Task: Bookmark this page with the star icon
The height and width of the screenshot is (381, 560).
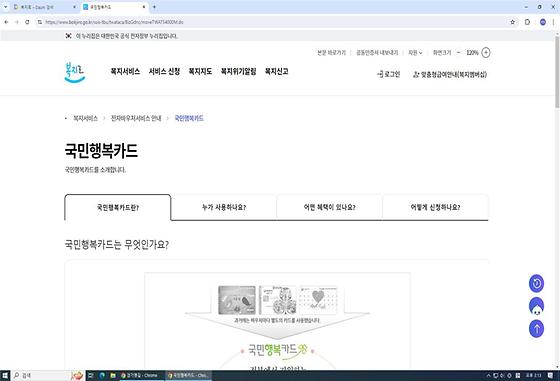Action: (x=512, y=22)
